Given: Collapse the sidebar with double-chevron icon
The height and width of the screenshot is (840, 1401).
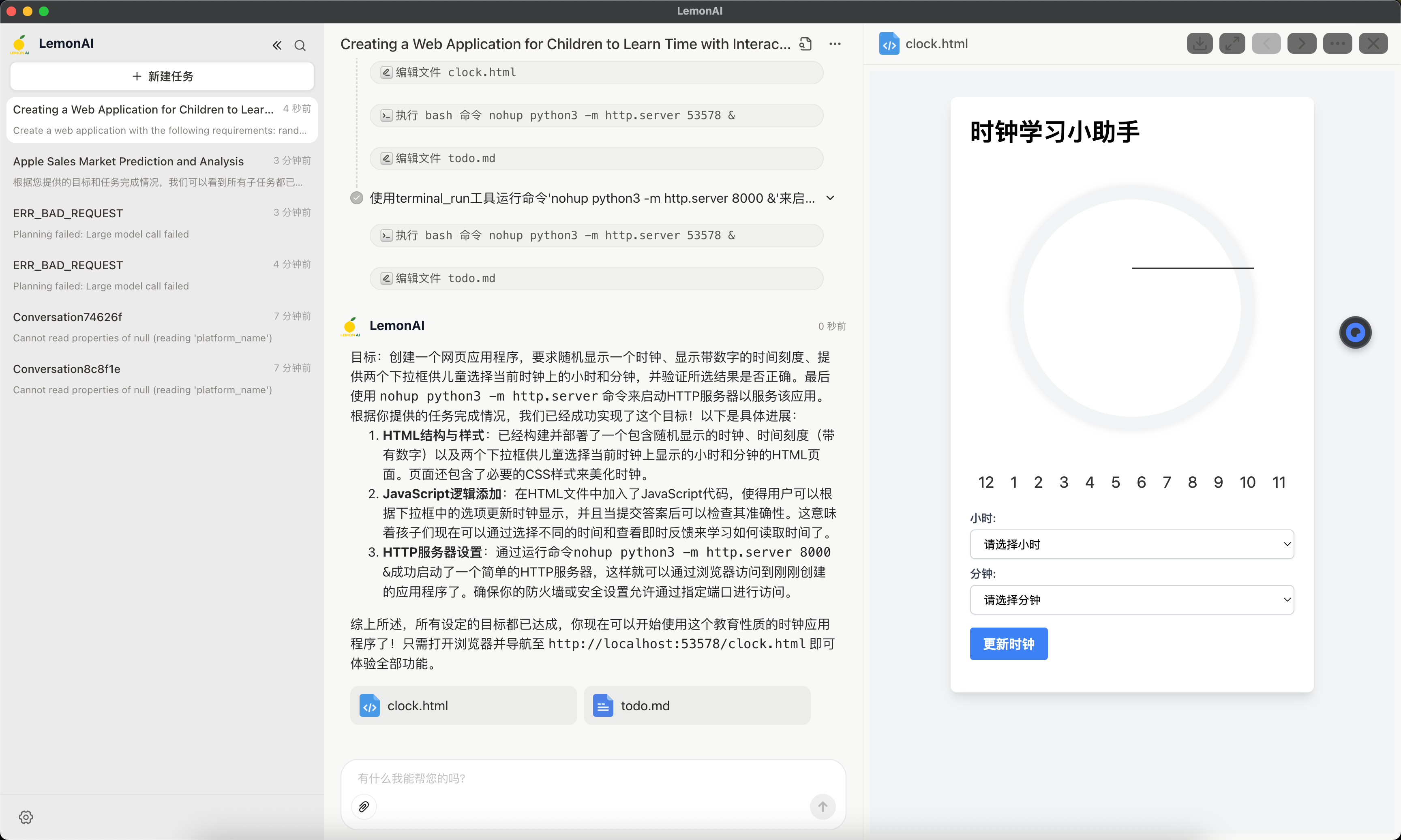Looking at the screenshot, I should pos(277,45).
